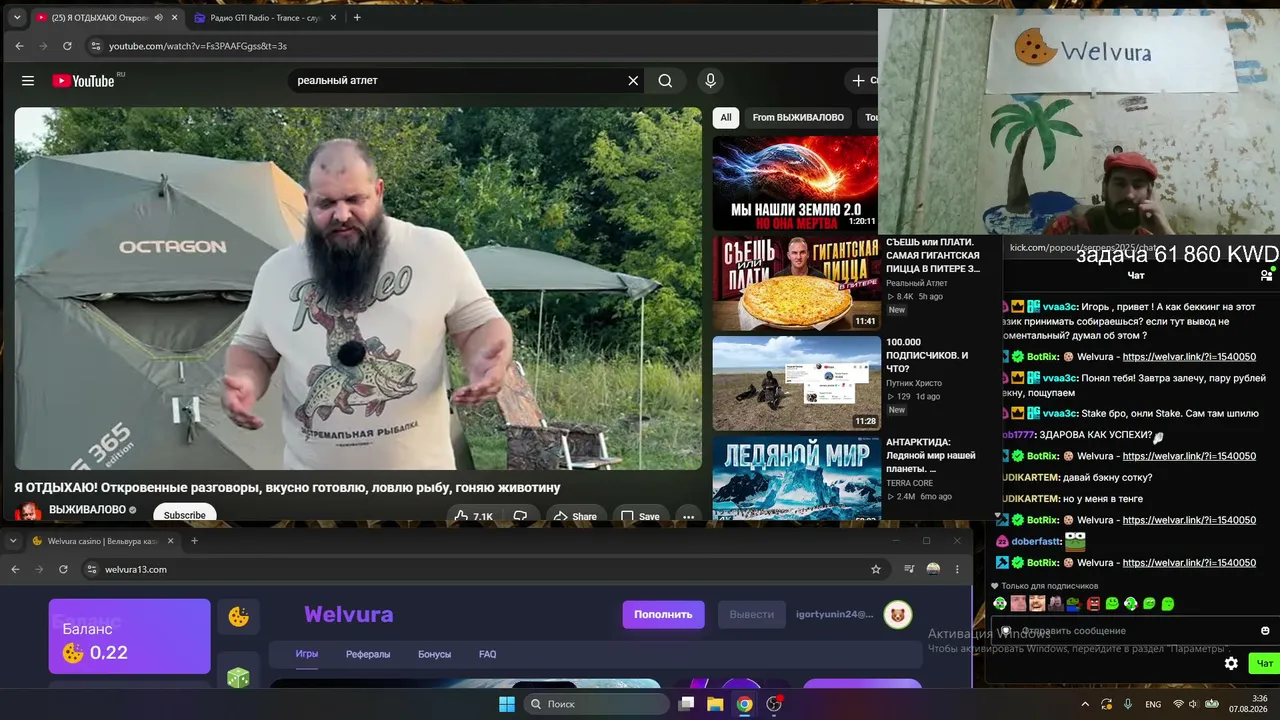This screenshot has height=720, width=1280.
Task: Save the video to a playlist
Action: (640, 516)
